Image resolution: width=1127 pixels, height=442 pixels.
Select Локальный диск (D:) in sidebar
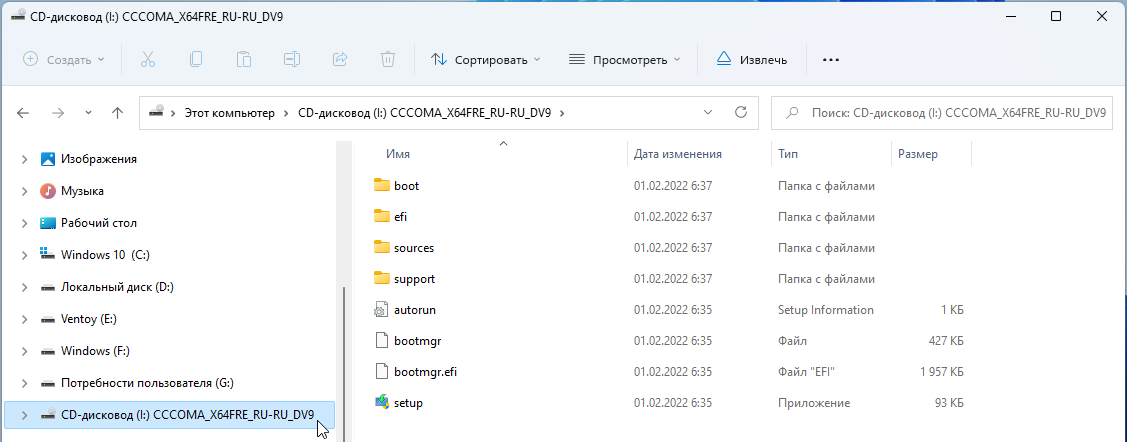pyautogui.click(x=117, y=287)
